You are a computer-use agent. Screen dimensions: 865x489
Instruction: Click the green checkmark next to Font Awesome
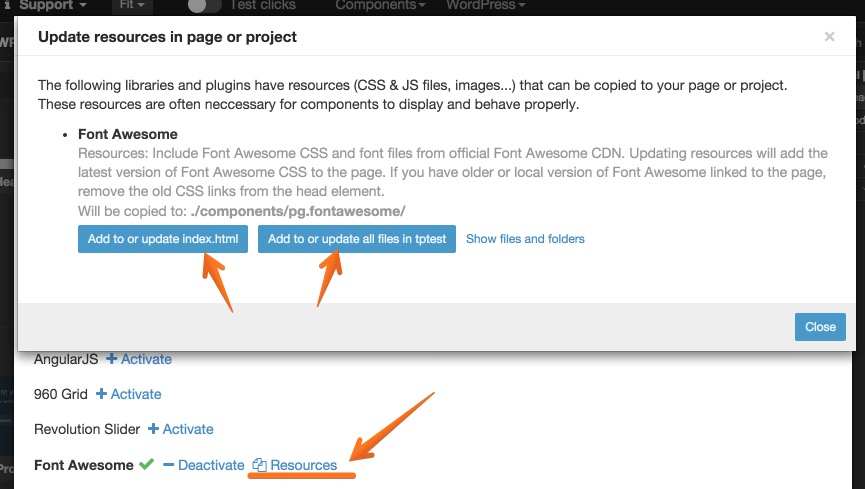click(x=146, y=464)
